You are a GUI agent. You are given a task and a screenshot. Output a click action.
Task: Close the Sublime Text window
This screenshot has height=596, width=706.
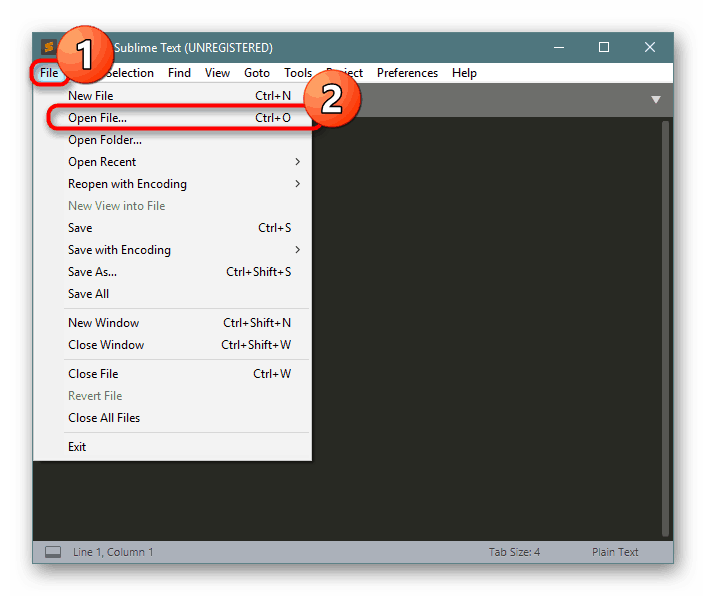(x=649, y=47)
